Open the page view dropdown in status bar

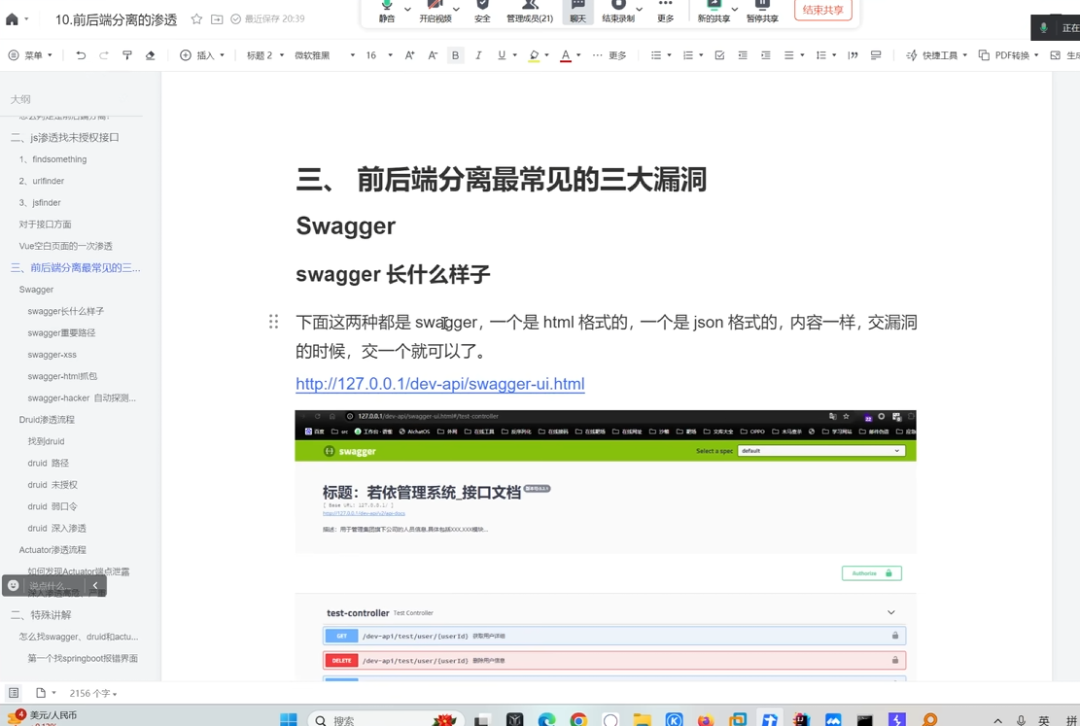(x=45, y=693)
